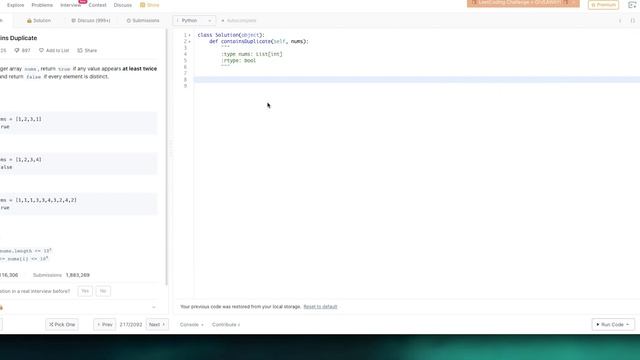640x360 pixels.
Task: Click the panel resize divider handle
Action: coord(171,148)
